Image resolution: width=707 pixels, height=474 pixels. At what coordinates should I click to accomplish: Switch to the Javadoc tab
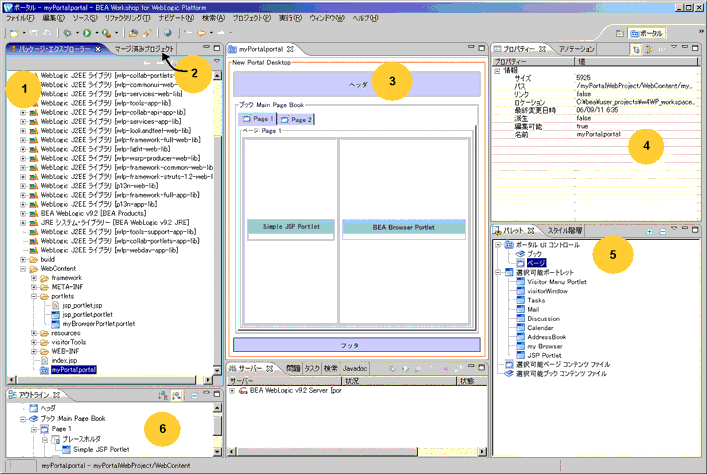pyautogui.click(x=354, y=368)
